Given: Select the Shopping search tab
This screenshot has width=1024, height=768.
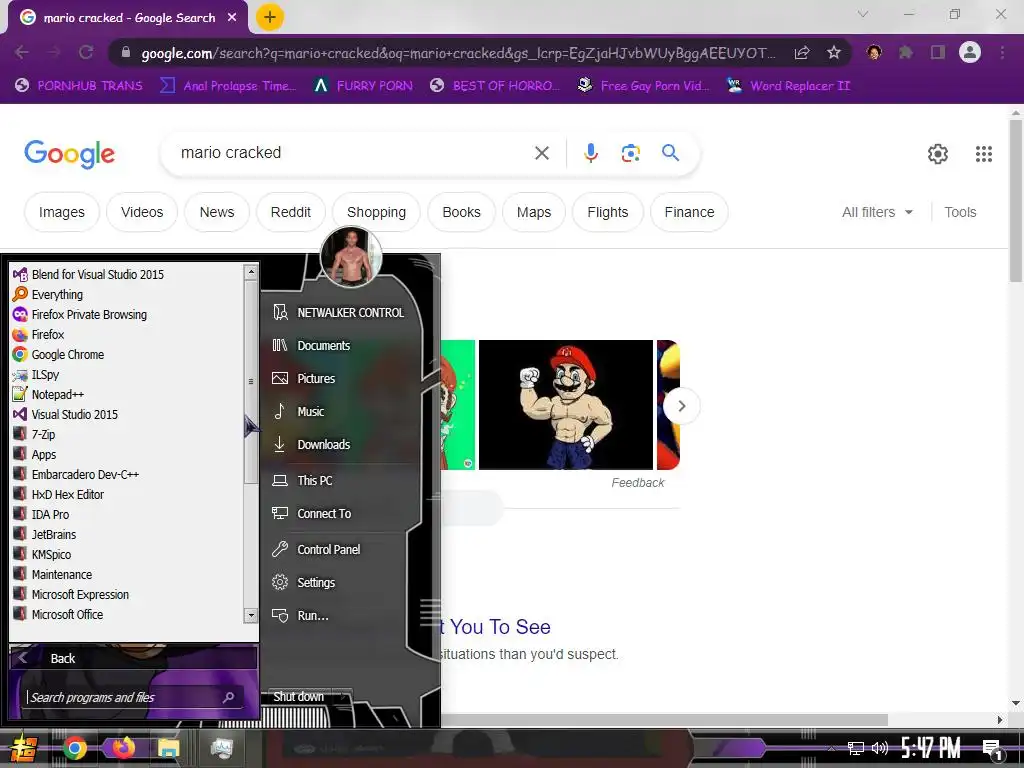Looking at the screenshot, I should (x=376, y=212).
